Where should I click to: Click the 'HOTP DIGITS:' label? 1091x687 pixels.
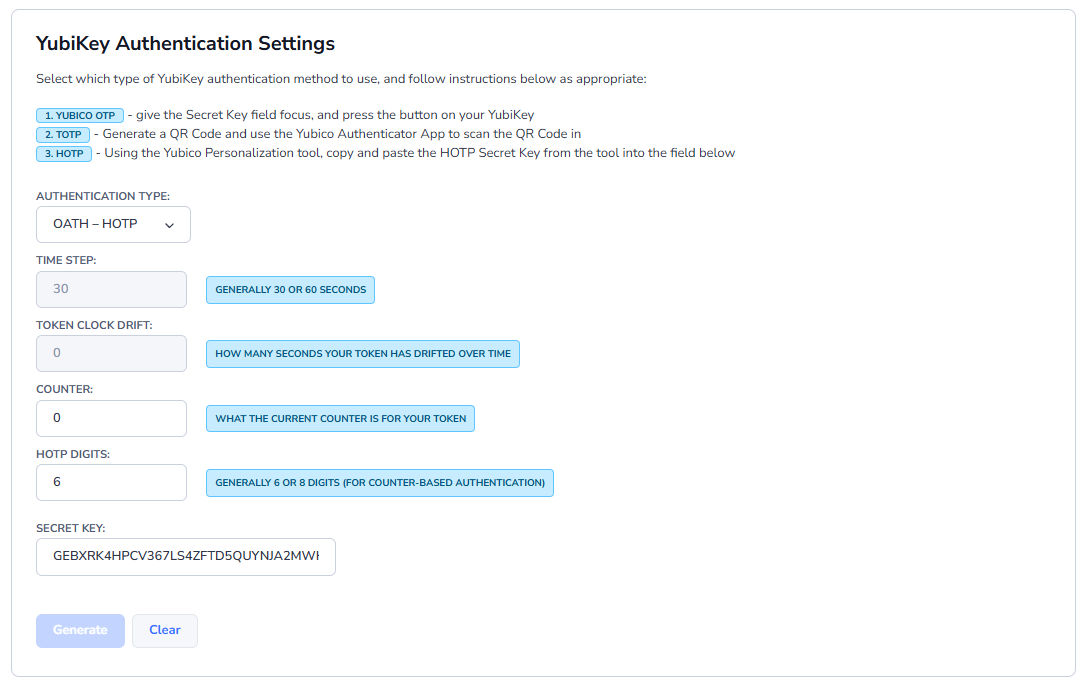pyautogui.click(x=73, y=455)
